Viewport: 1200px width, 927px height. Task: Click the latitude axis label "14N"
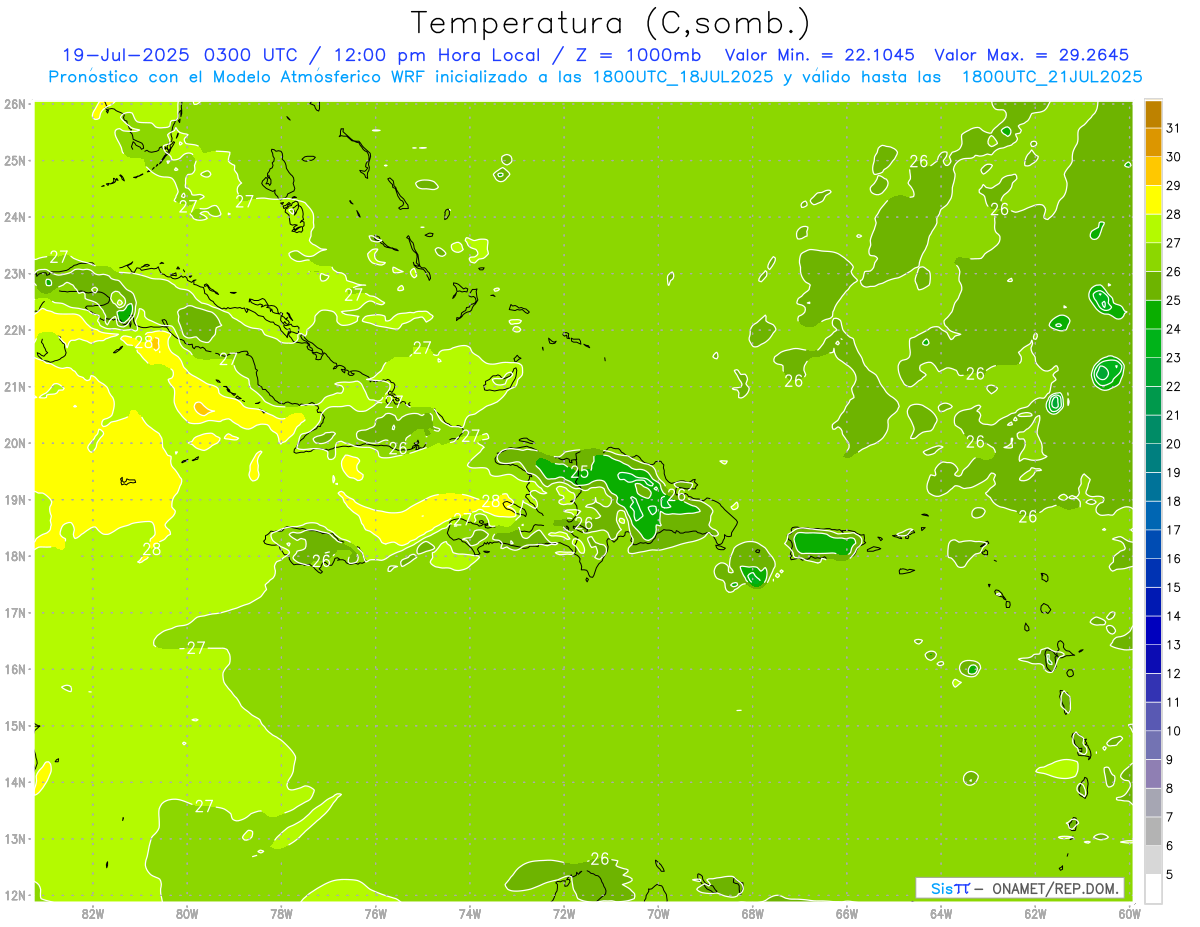[15, 782]
